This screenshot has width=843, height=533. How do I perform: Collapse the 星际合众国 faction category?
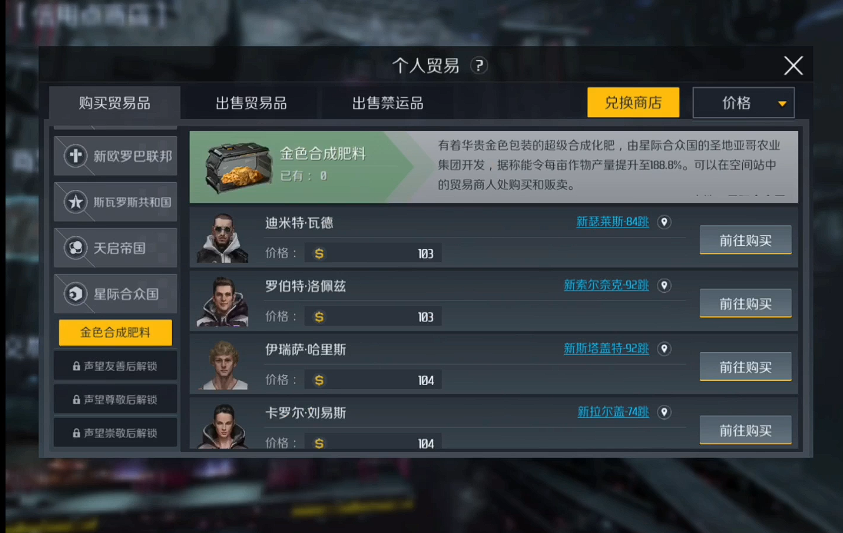[115, 294]
